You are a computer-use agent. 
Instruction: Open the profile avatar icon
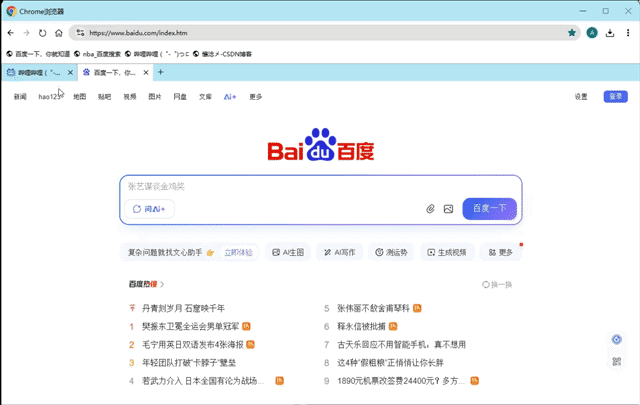click(592, 33)
